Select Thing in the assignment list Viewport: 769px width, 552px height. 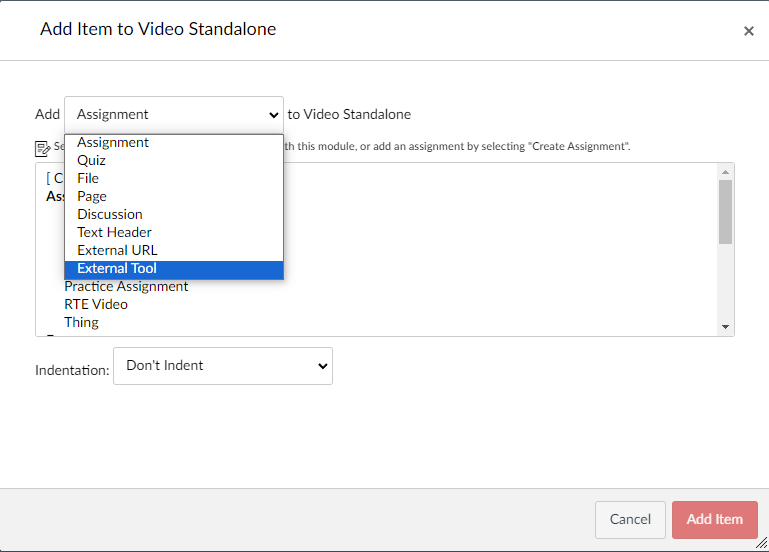click(x=81, y=323)
